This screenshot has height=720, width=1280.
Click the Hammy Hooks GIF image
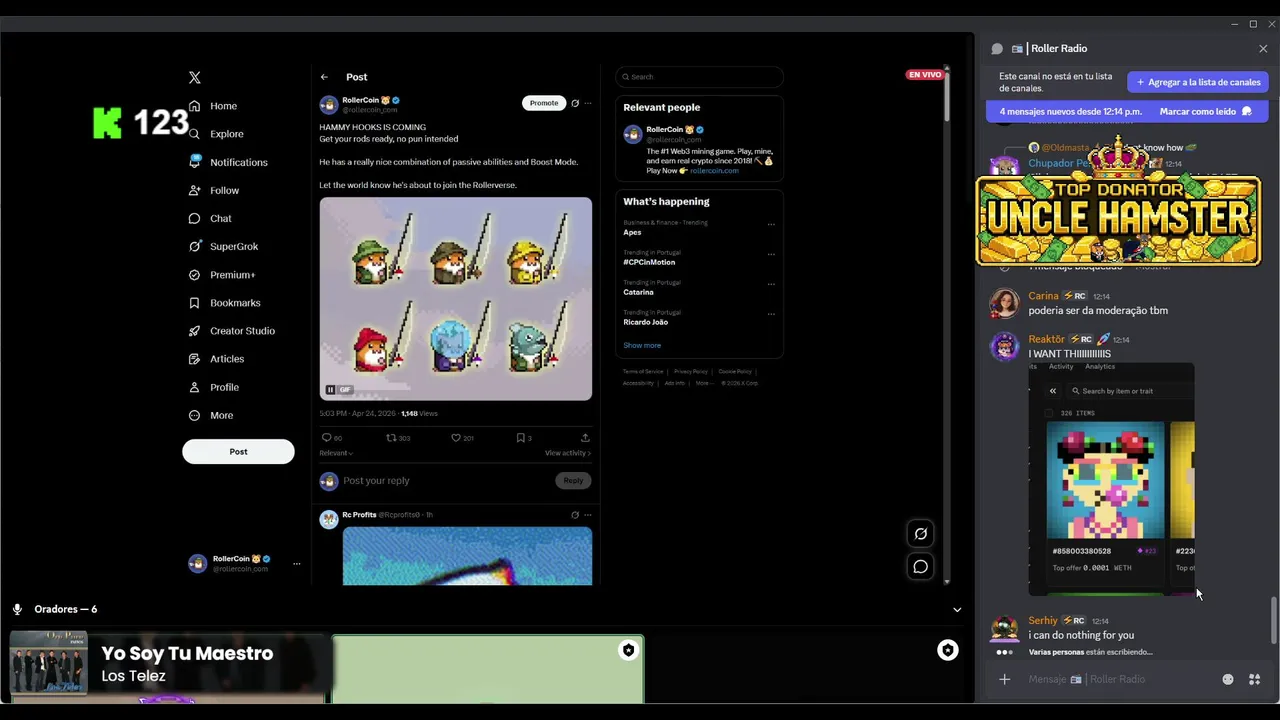(x=456, y=299)
